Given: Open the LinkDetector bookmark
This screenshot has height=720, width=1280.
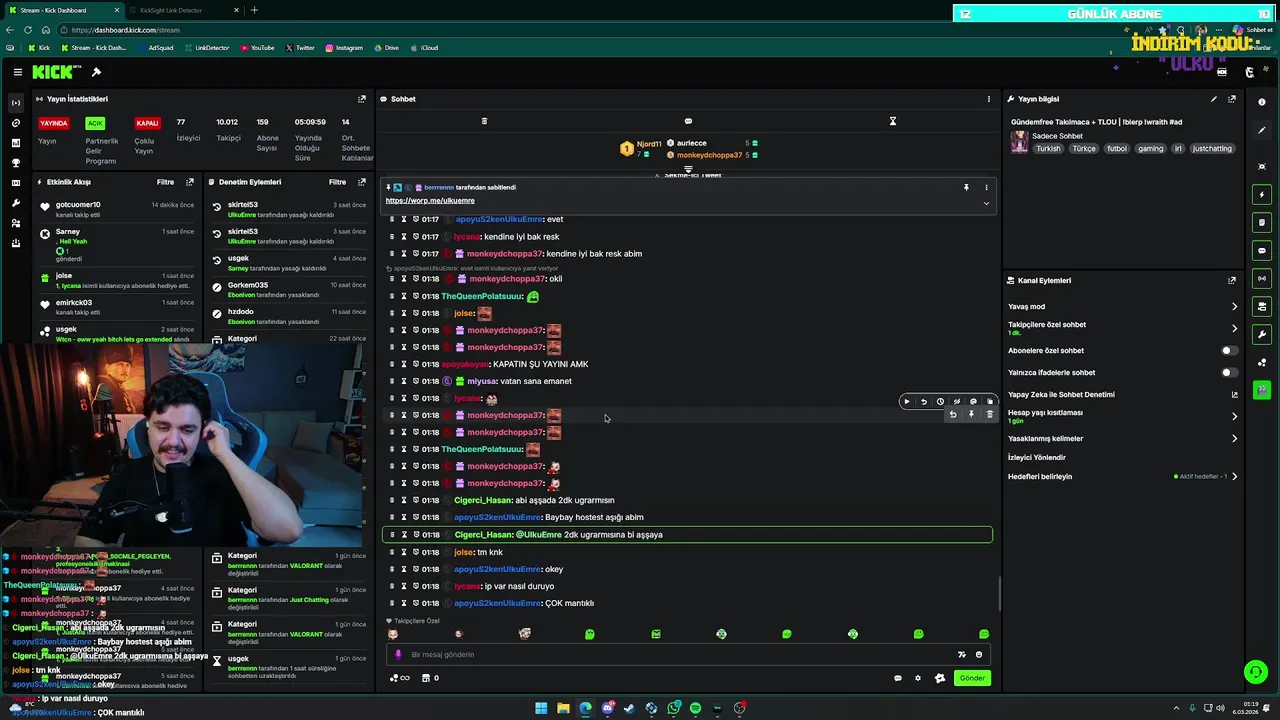Looking at the screenshot, I should click(206, 48).
